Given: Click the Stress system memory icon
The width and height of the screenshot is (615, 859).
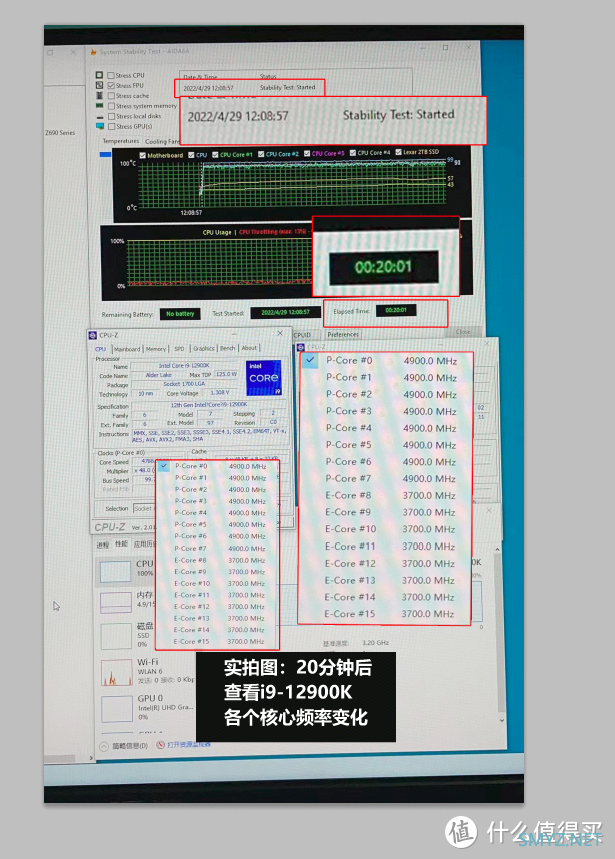Looking at the screenshot, I should (x=99, y=106).
